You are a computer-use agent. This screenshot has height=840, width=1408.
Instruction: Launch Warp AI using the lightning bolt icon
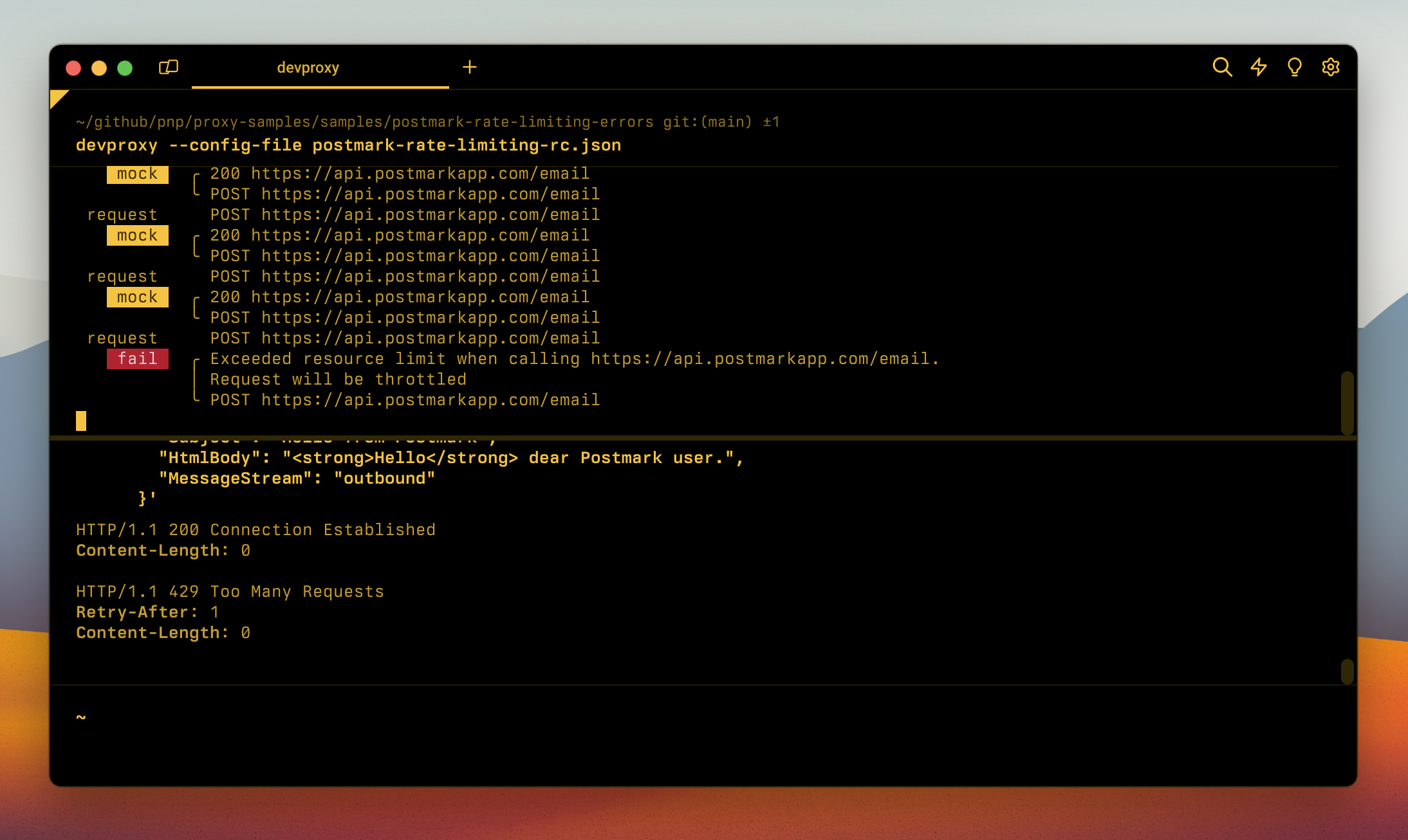1259,66
